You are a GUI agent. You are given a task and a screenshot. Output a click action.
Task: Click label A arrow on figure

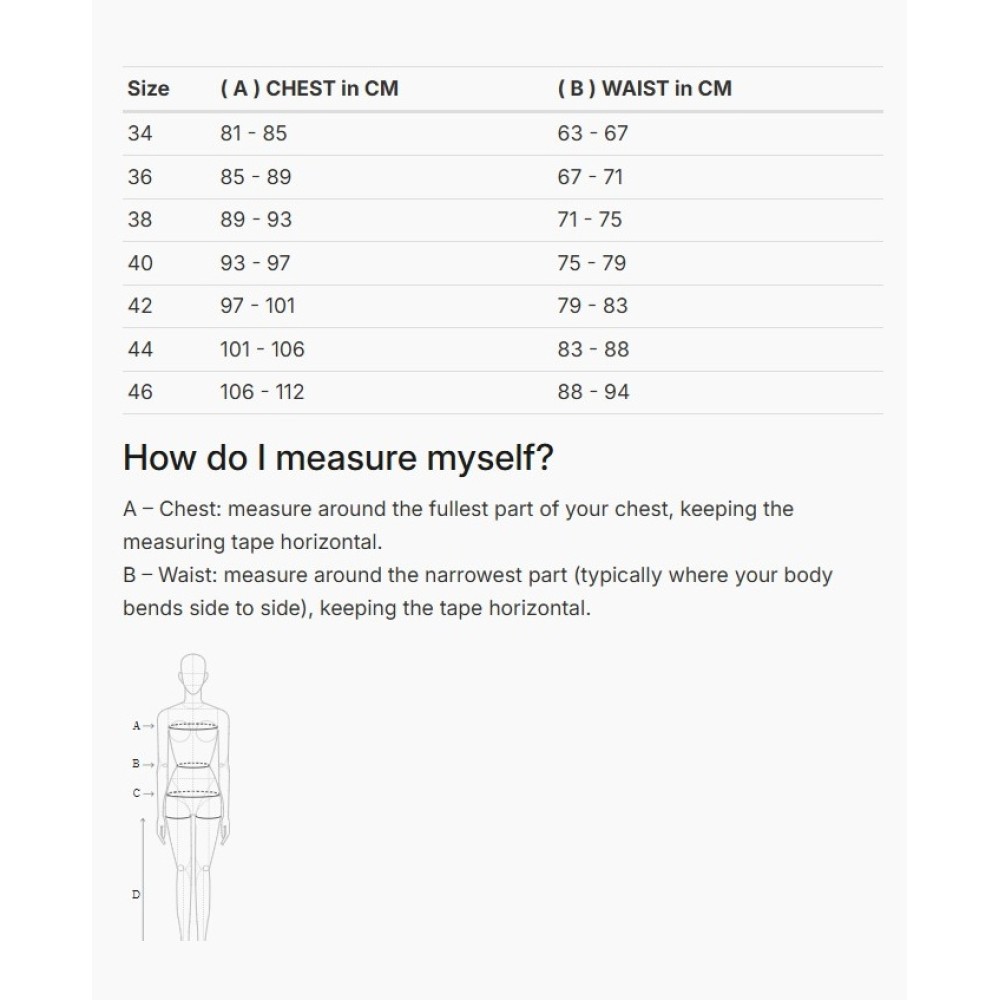[x=143, y=726]
